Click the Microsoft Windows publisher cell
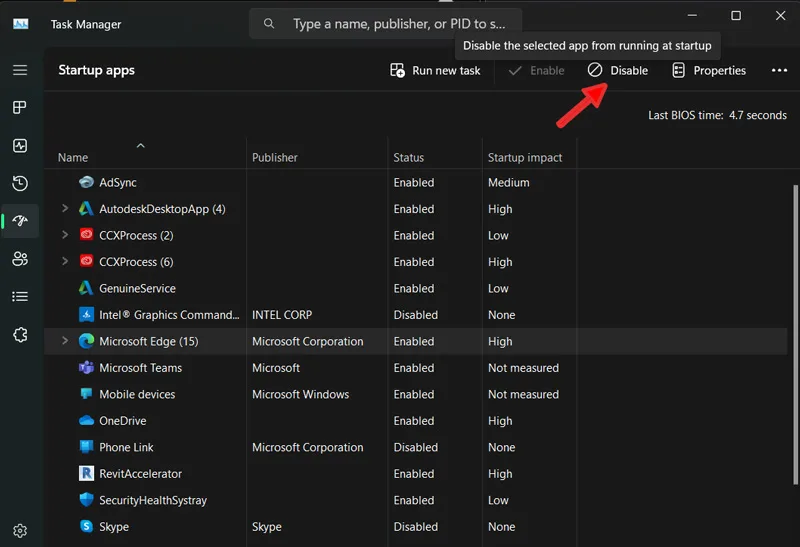The width and height of the screenshot is (800, 547). pyautogui.click(x=301, y=394)
